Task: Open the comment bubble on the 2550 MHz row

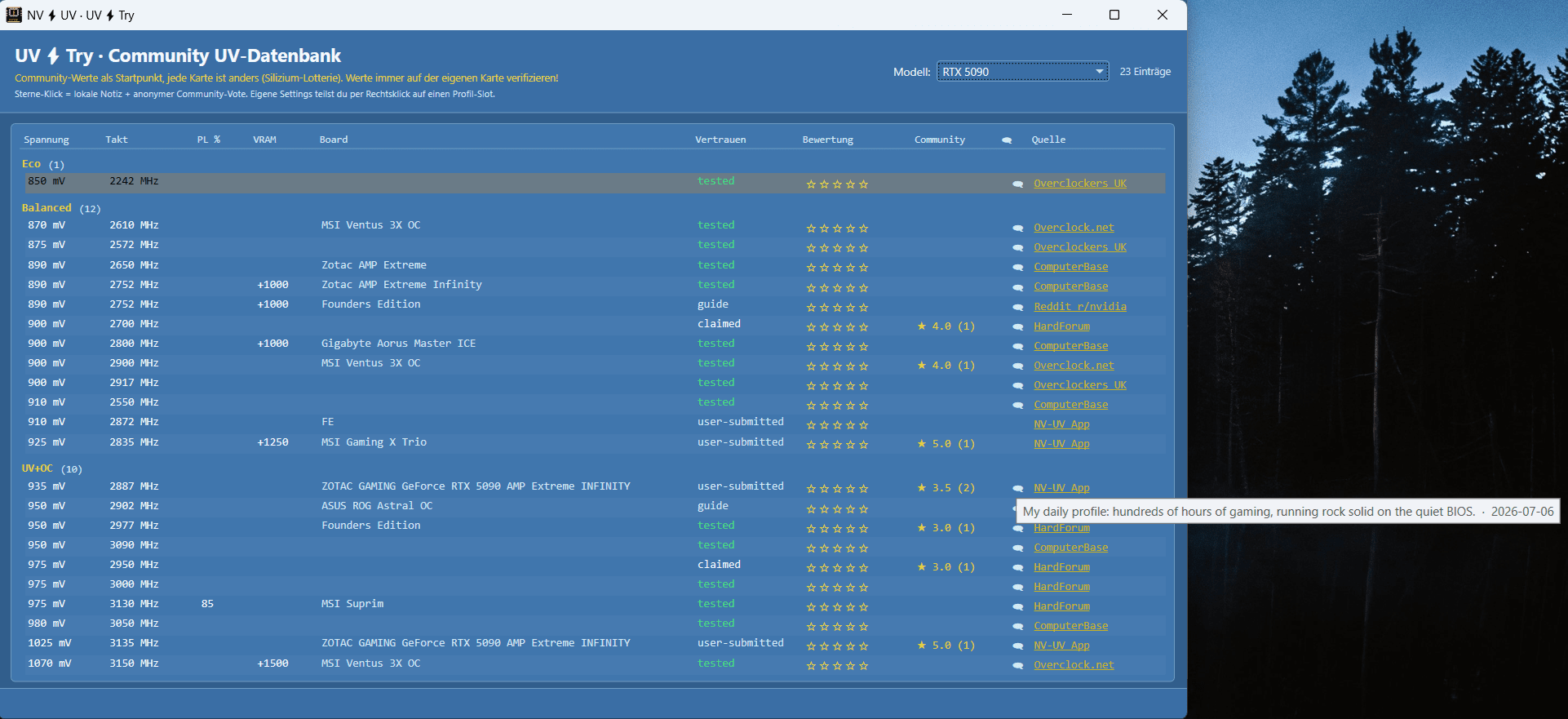Action: [1017, 406]
